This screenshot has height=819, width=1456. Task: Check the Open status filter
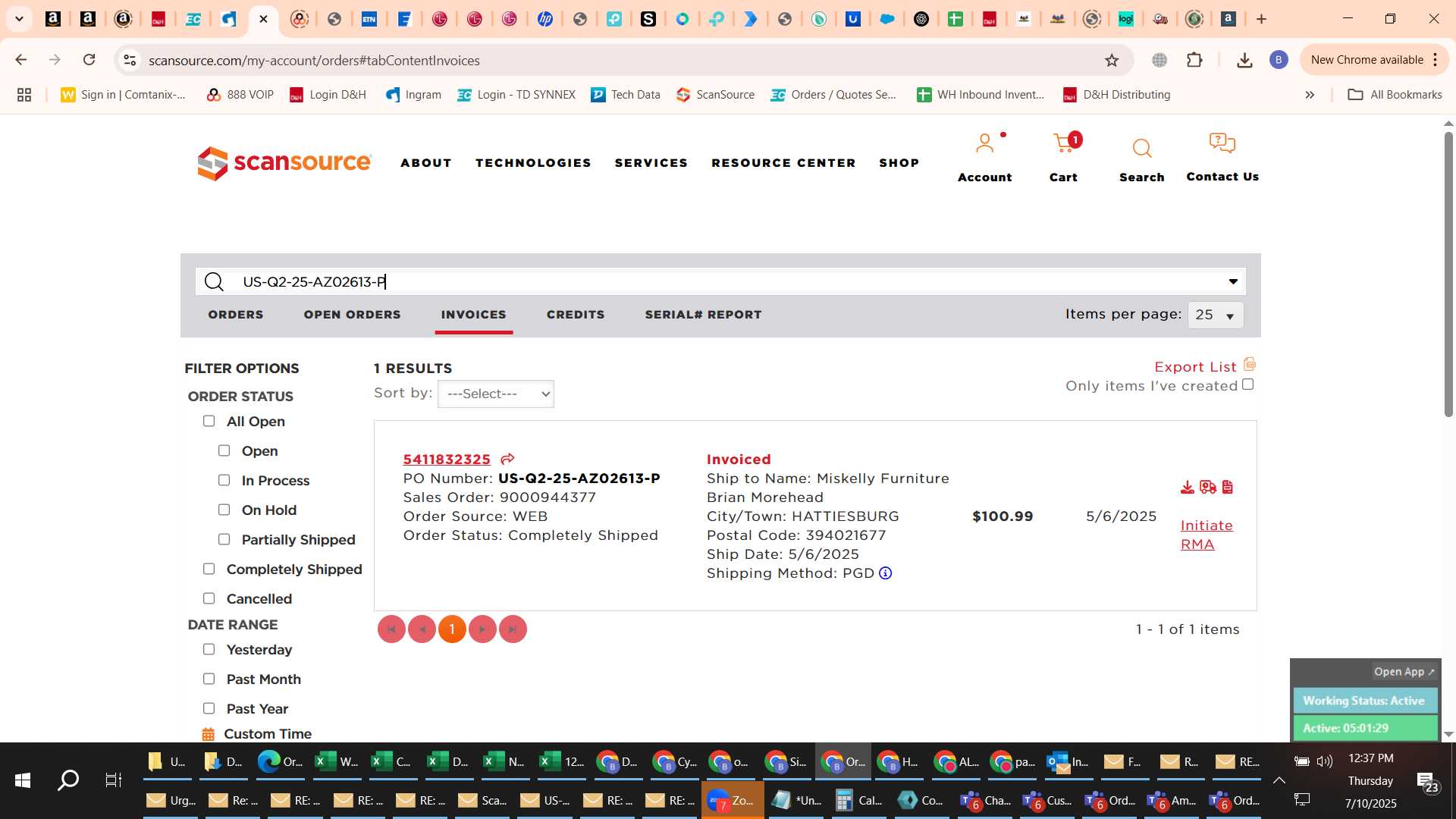224,450
